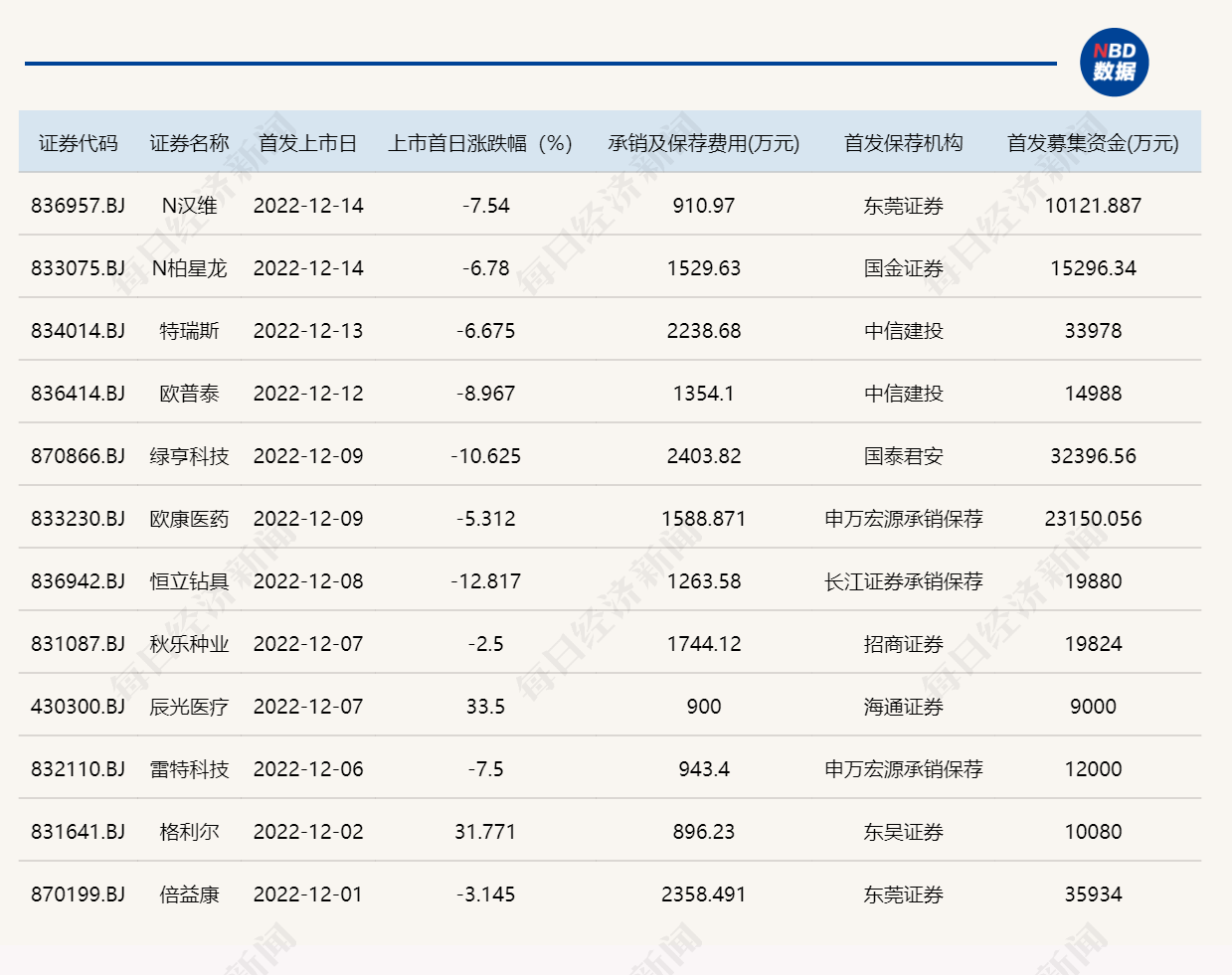Select security code 836942.BJ
The height and width of the screenshot is (975, 1232).
(x=78, y=581)
